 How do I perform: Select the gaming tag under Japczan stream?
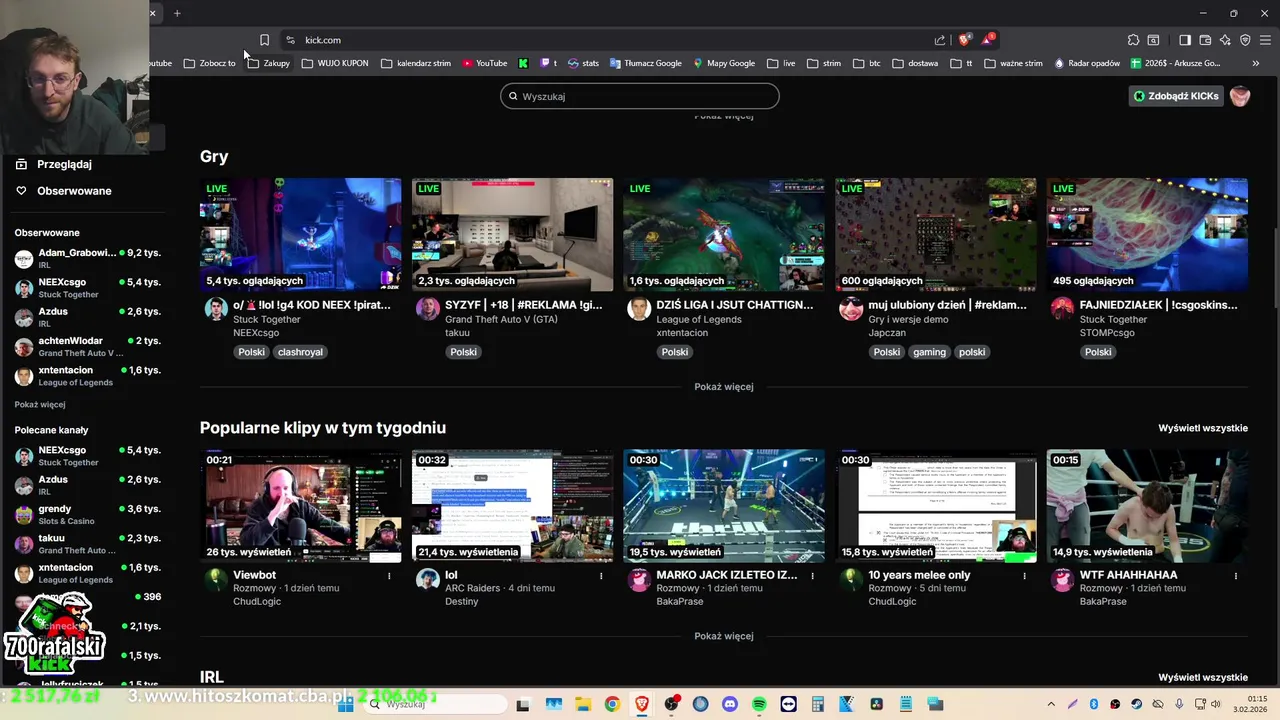pos(929,352)
